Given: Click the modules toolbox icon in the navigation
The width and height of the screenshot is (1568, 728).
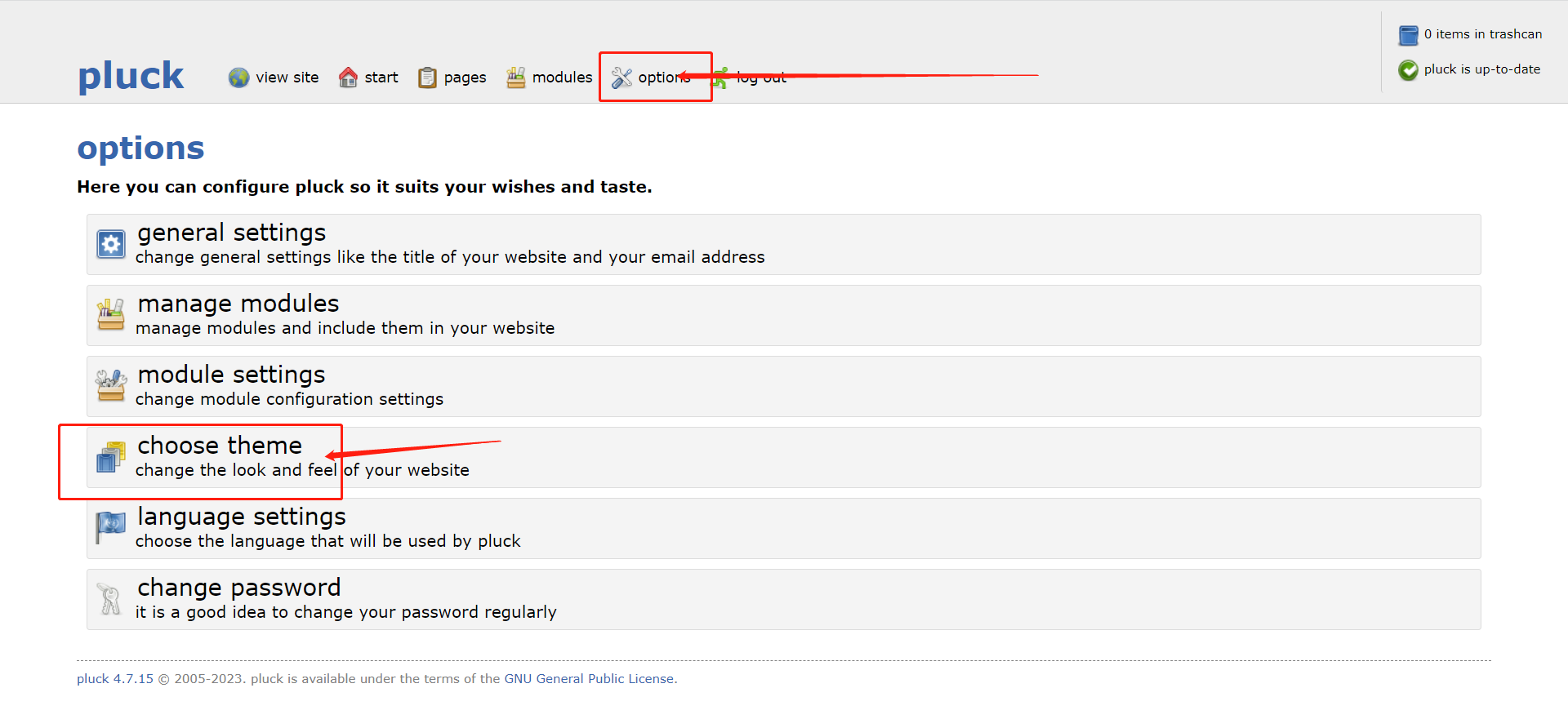Looking at the screenshot, I should (516, 78).
